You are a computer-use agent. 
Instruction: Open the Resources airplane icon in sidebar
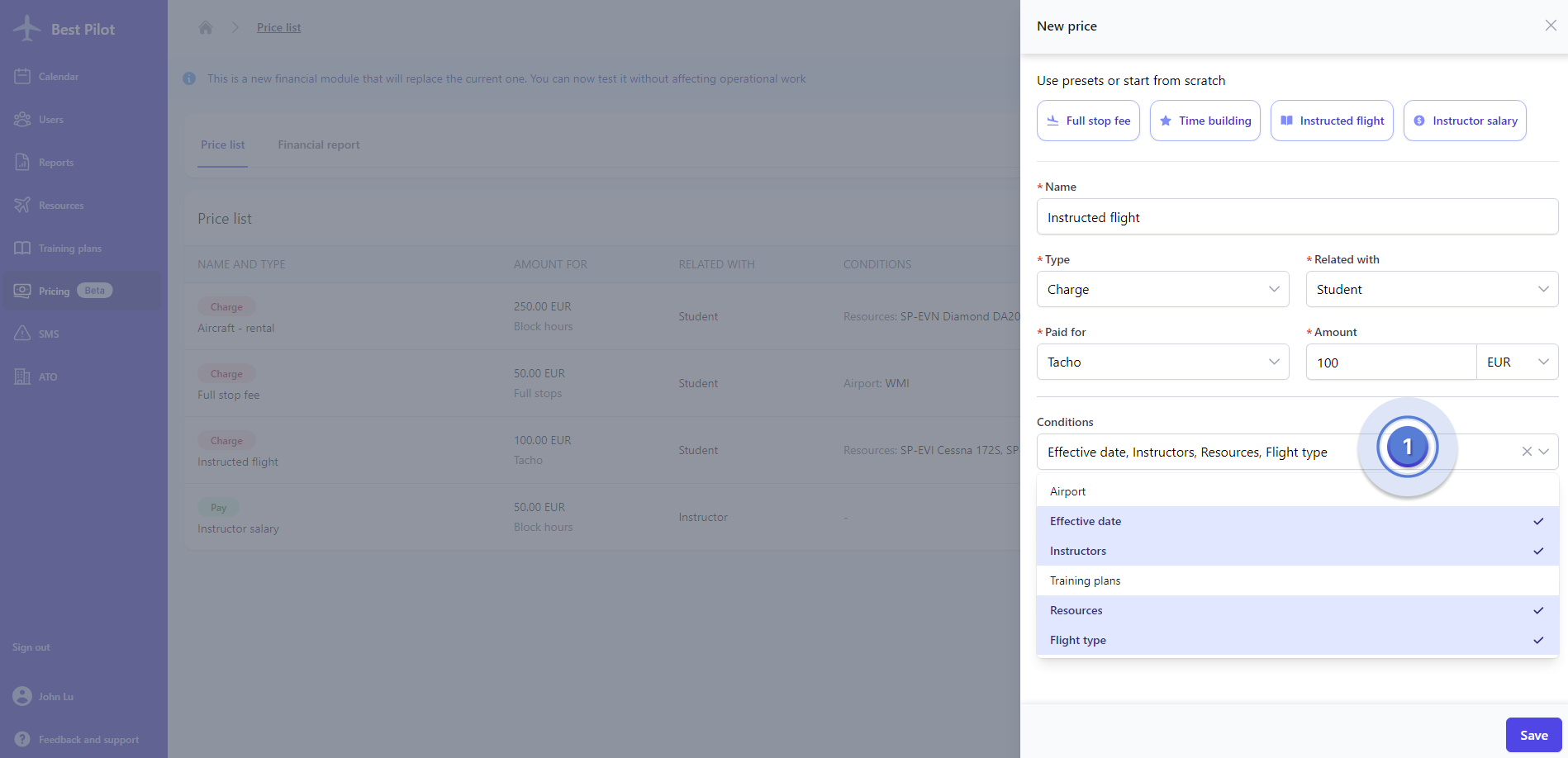click(22, 205)
